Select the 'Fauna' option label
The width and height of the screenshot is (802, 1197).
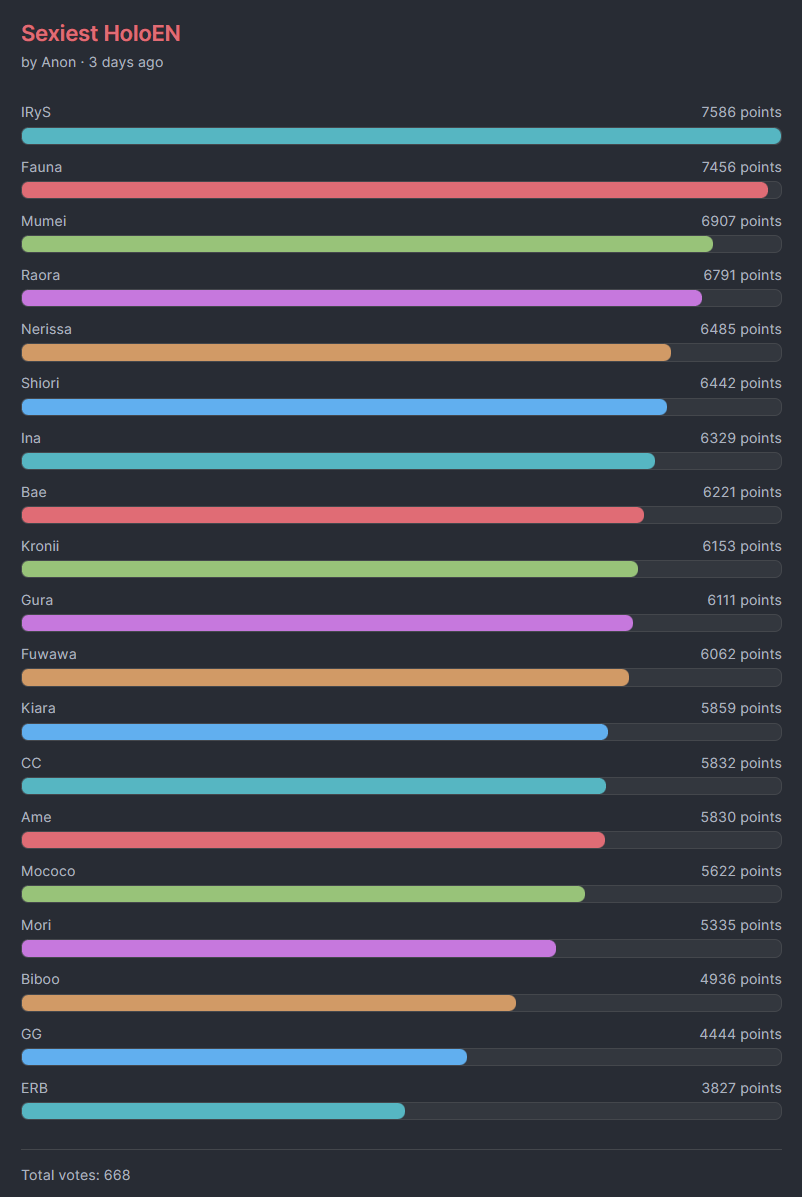(41, 167)
